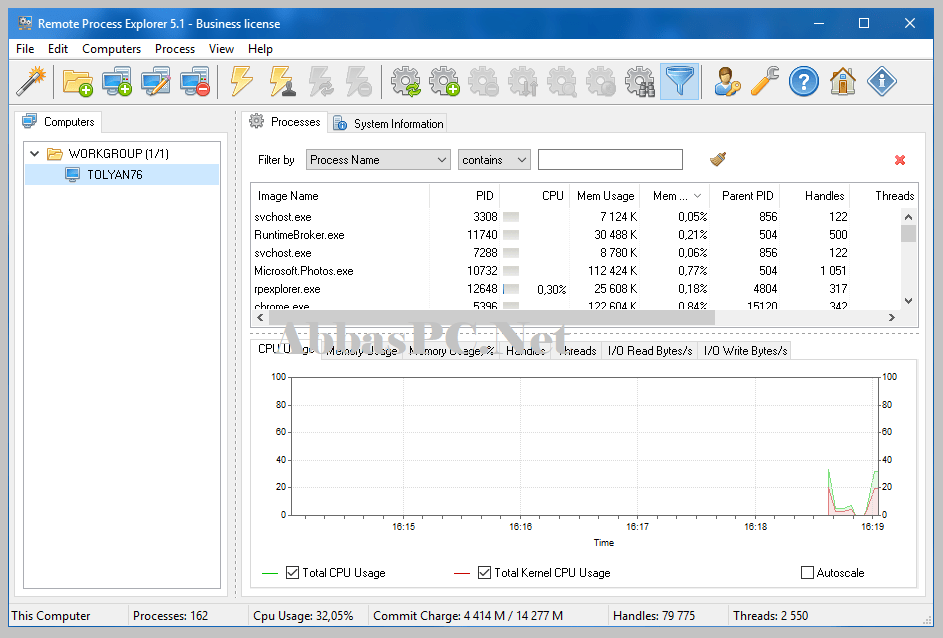Uncheck Total CPU Usage checkbox

point(292,572)
